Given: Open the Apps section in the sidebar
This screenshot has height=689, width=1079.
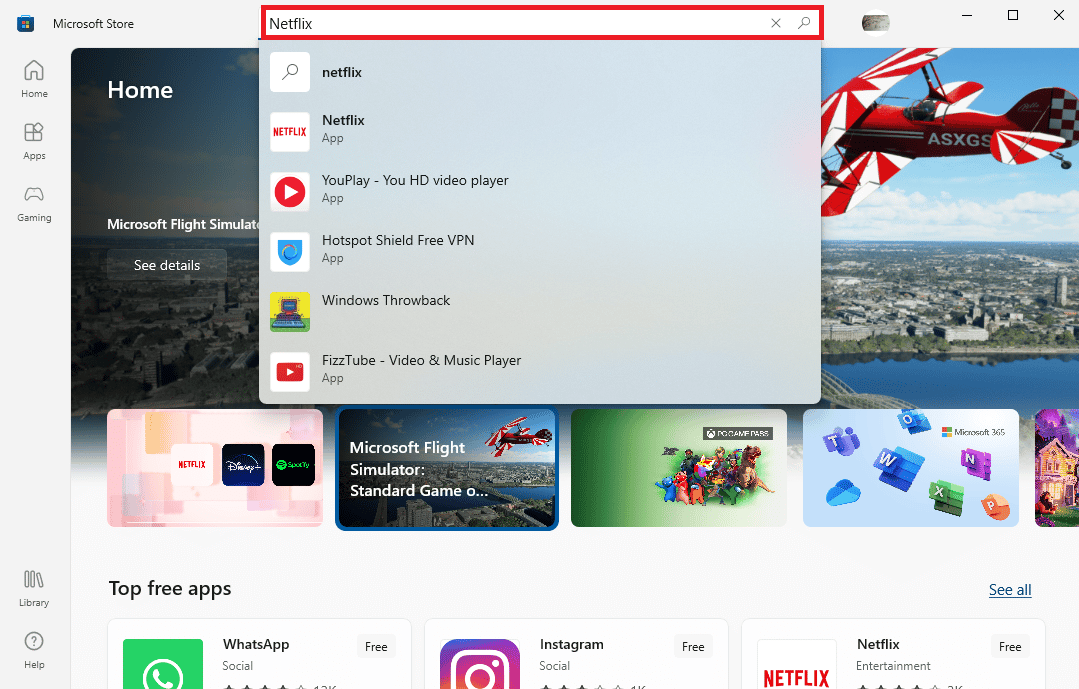Looking at the screenshot, I should [33, 140].
